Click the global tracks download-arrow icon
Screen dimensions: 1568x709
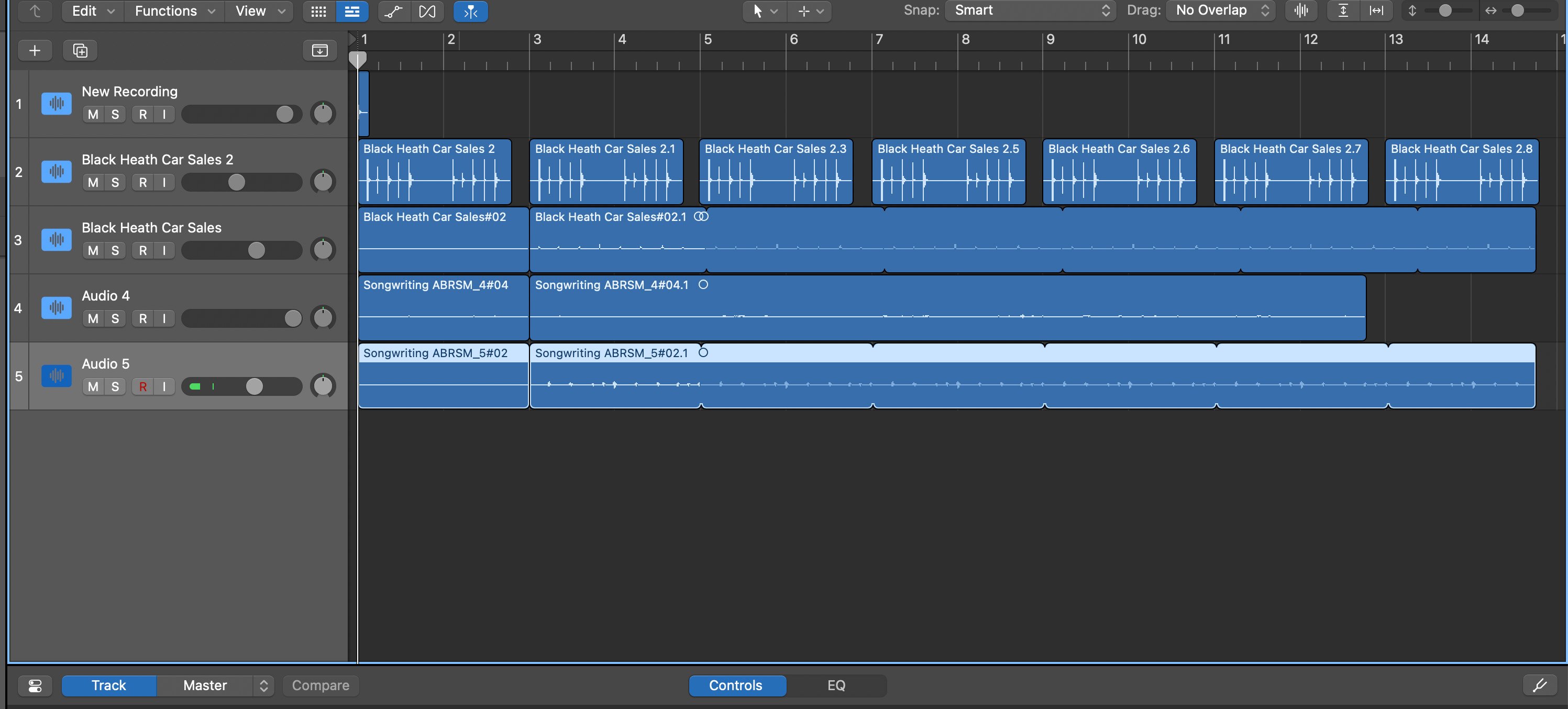[319, 50]
